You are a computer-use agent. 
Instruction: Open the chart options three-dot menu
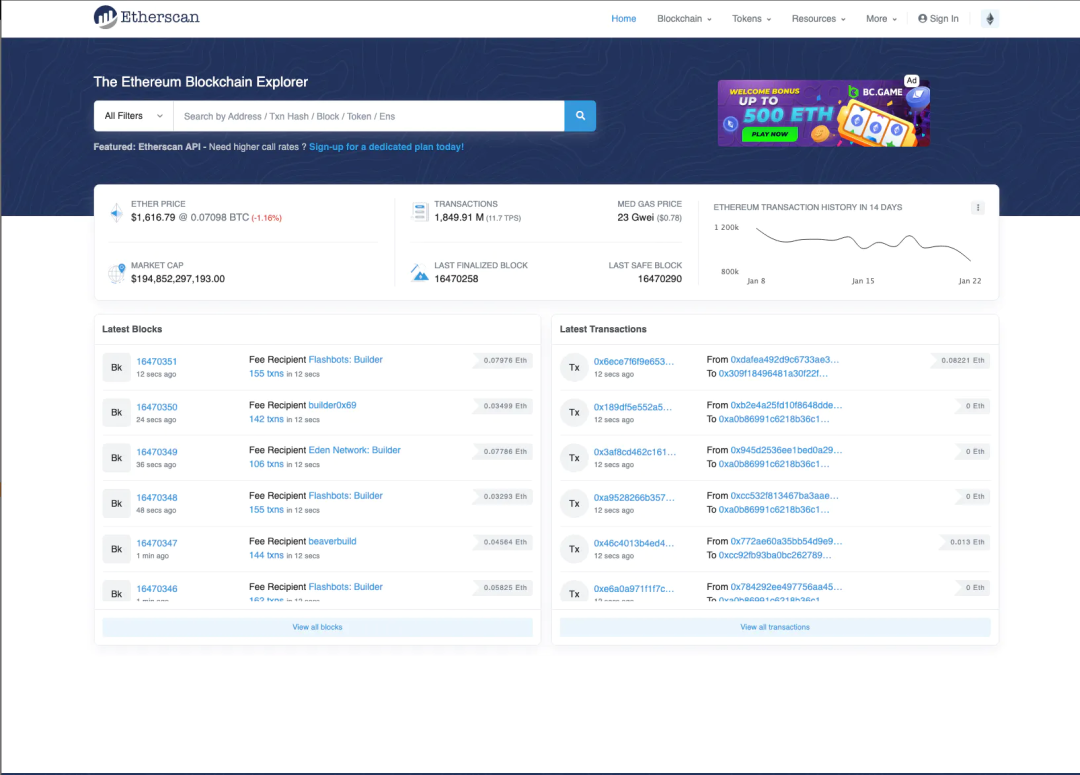(x=977, y=208)
